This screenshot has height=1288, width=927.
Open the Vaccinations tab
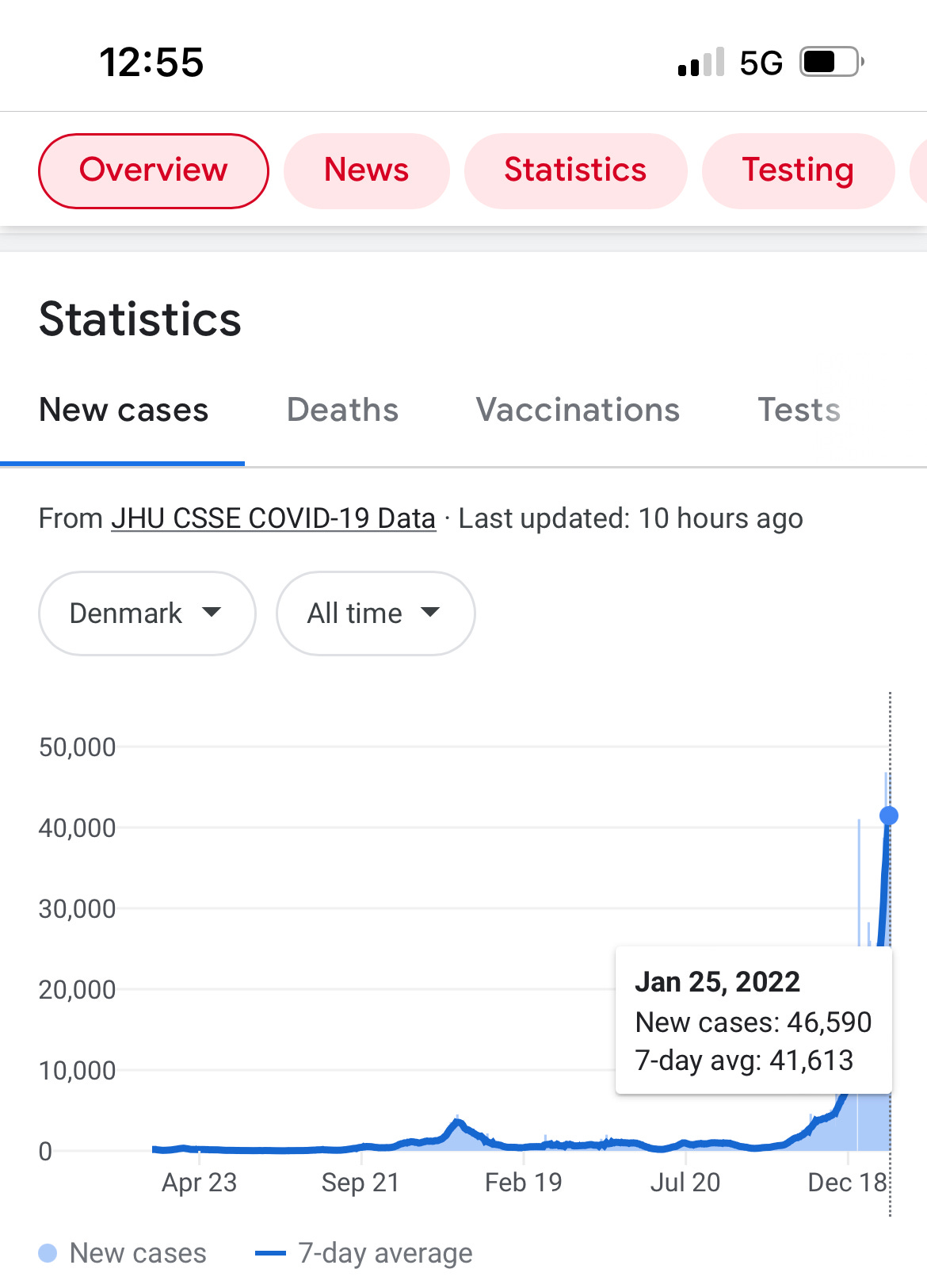(x=578, y=411)
